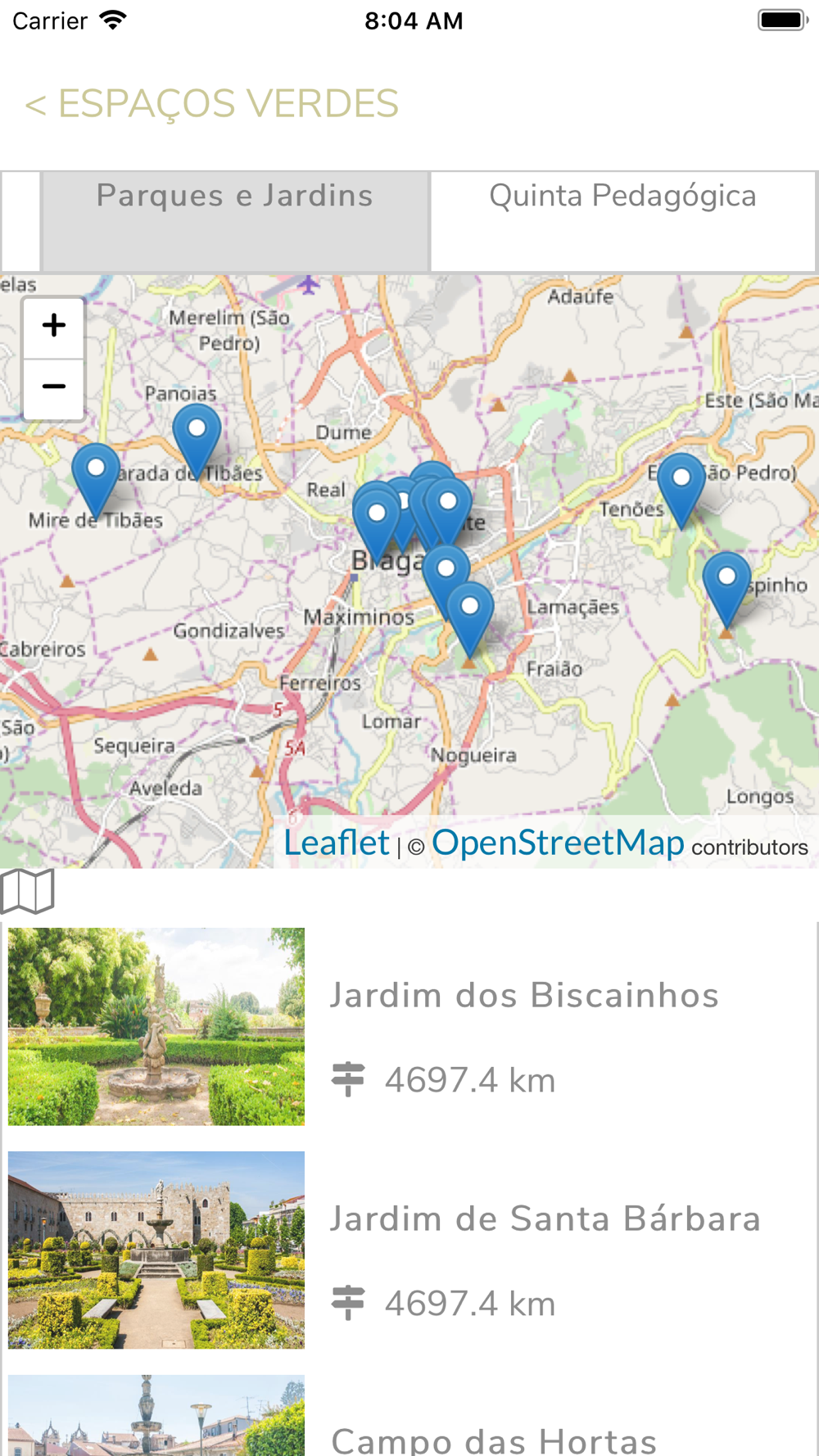Toggle map view with folded map icon
819x1456 pixels.
(28, 891)
